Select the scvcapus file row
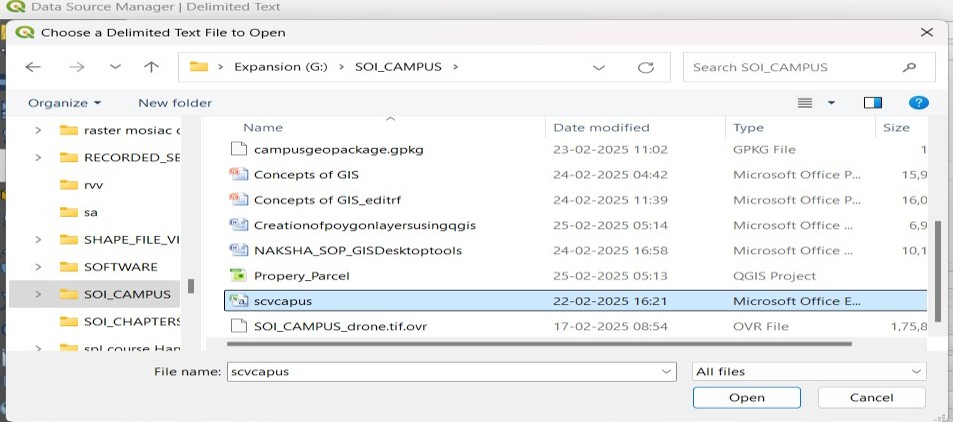The height and width of the screenshot is (422, 953). tap(576, 301)
